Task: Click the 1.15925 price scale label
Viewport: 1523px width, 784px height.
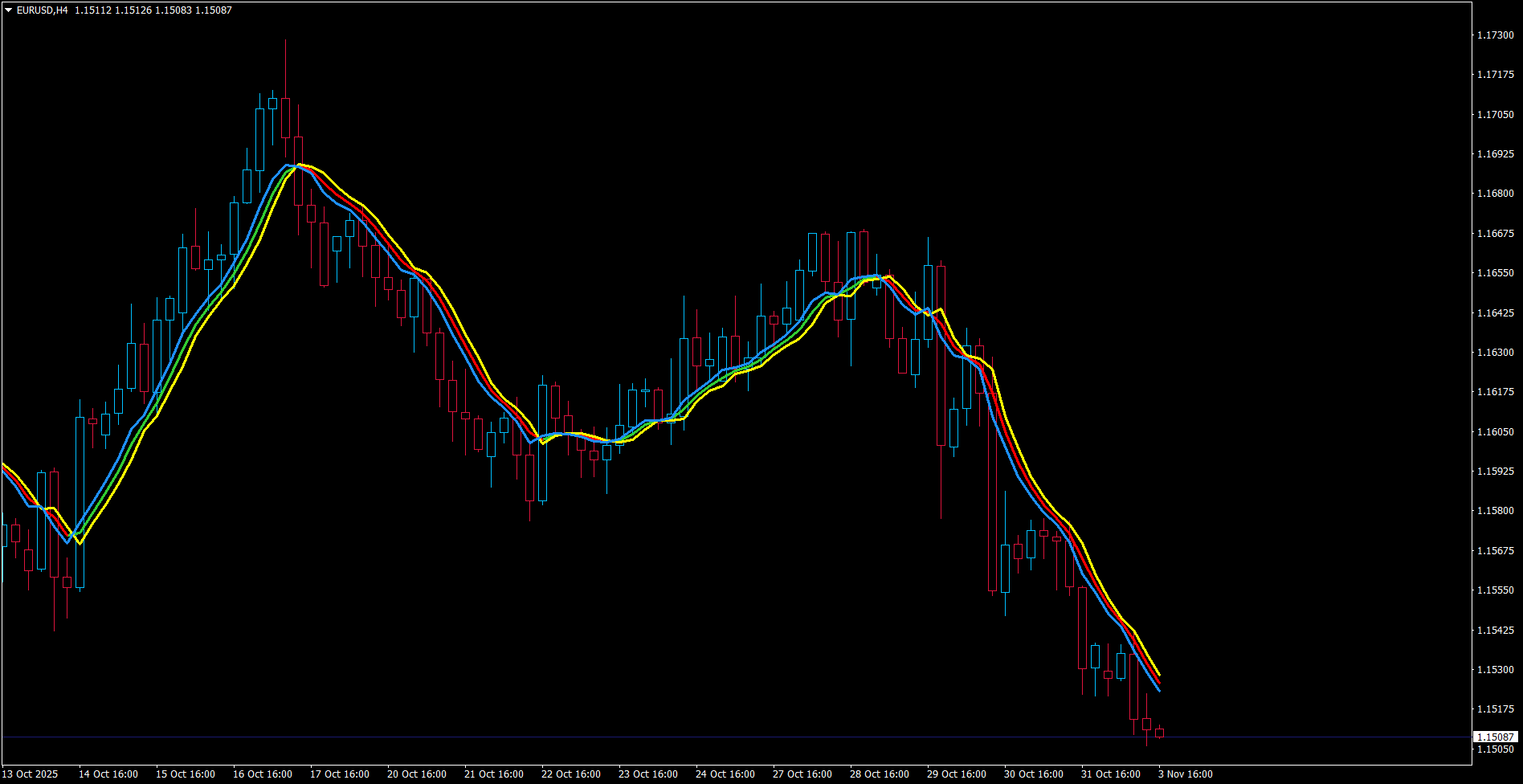Action: pyautogui.click(x=1496, y=472)
